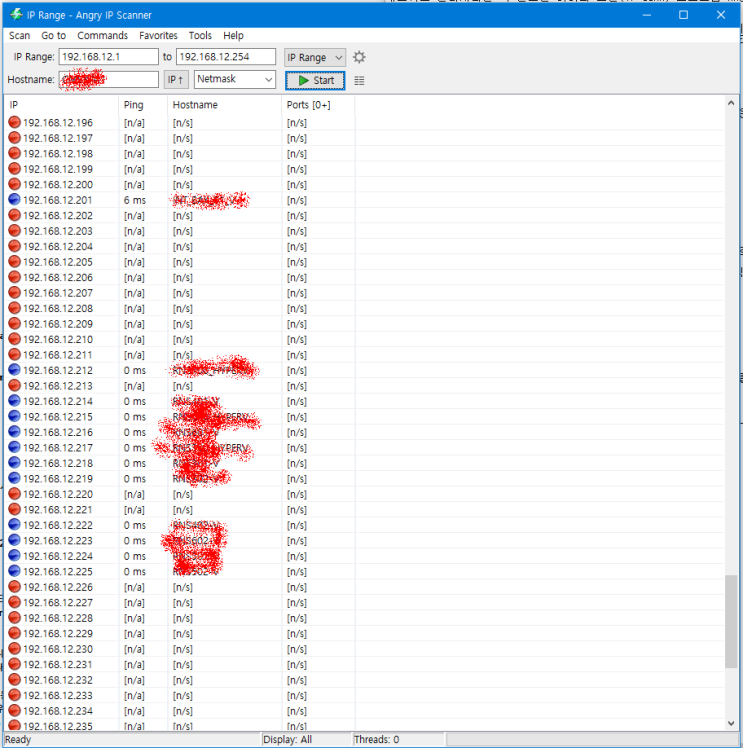The width and height of the screenshot is (743, 748).
Task: Open the Netmask combo box
Action: click(235, 79)
